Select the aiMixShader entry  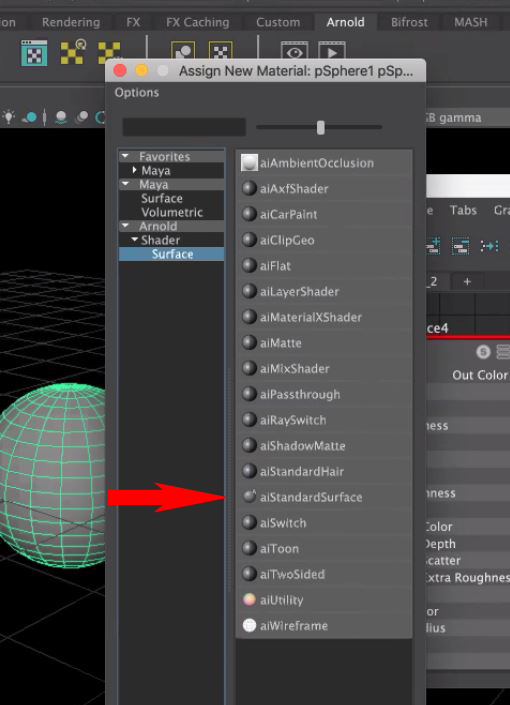click(324, 368)
